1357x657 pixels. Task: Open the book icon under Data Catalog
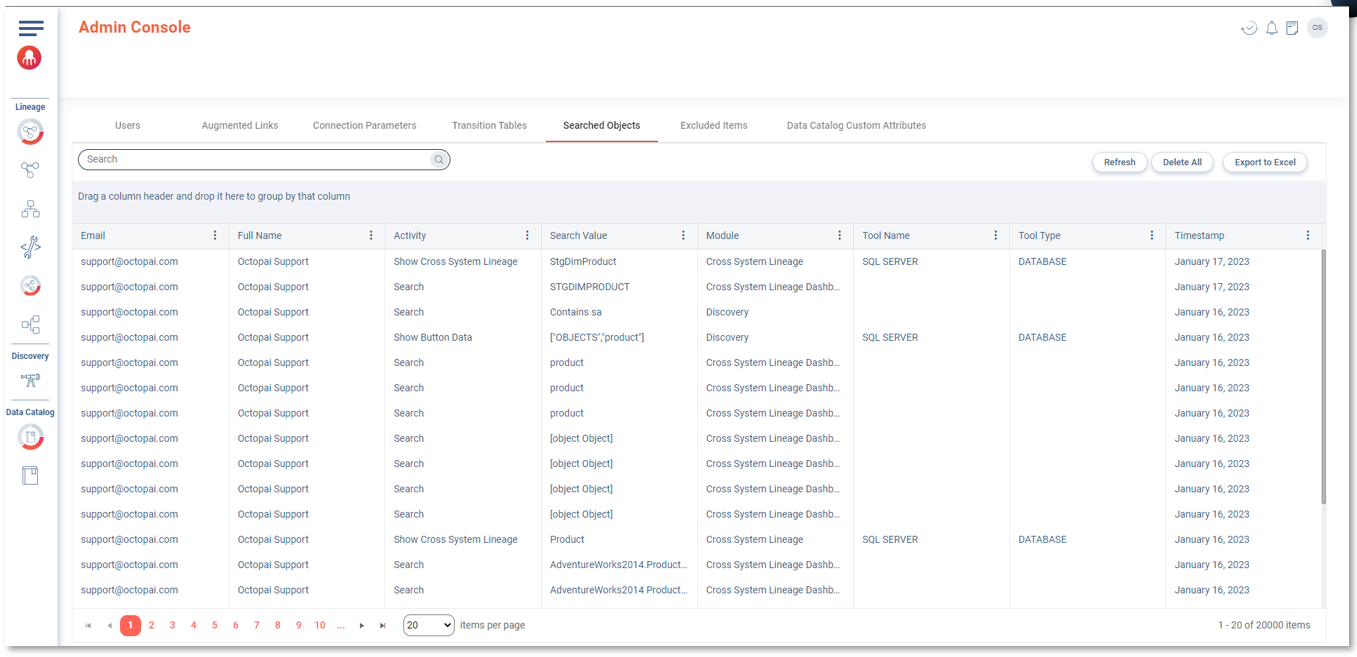point(30,476)
